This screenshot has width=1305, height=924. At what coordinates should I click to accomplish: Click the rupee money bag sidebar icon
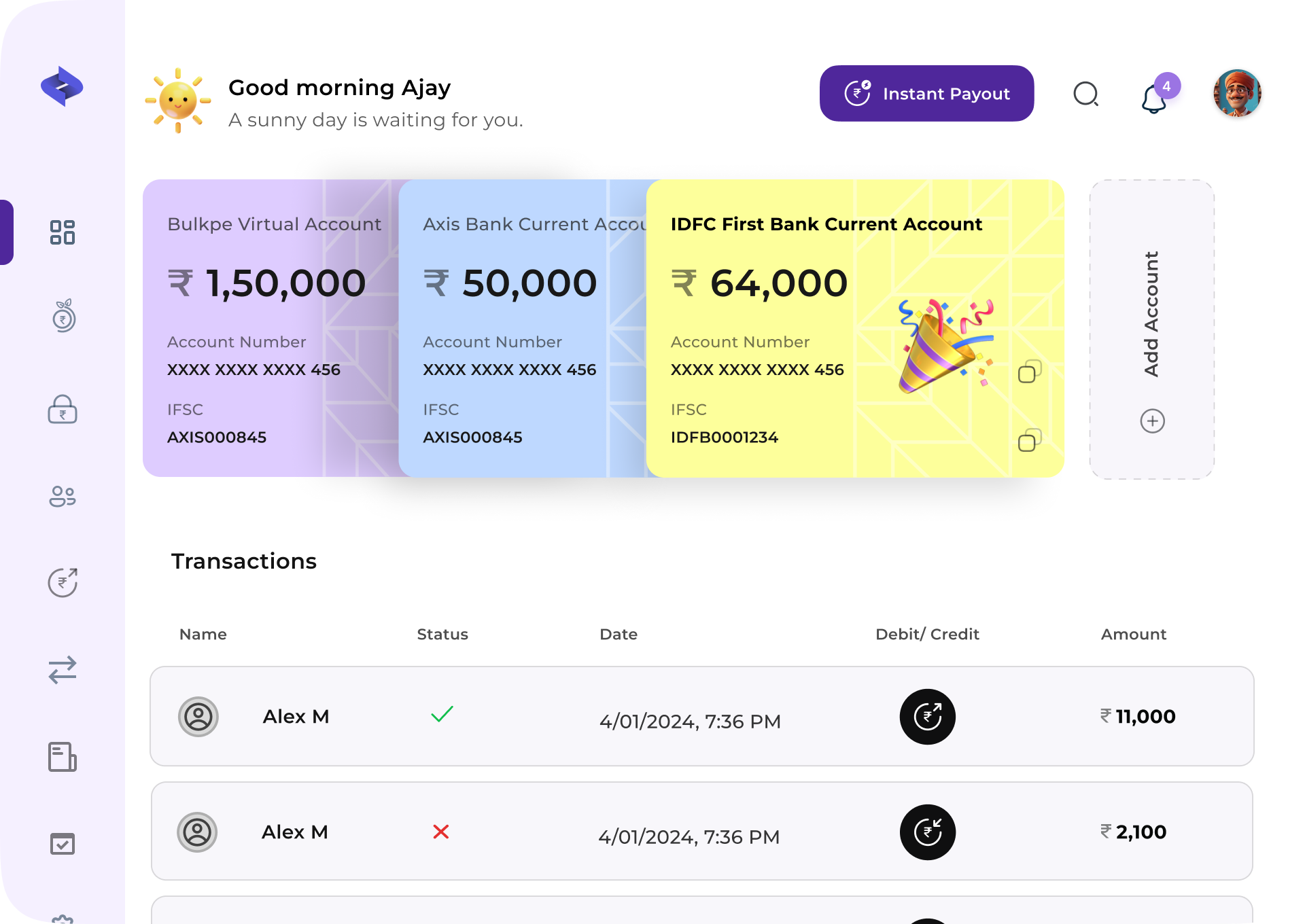pyautogui.click(x=63, y=316)
